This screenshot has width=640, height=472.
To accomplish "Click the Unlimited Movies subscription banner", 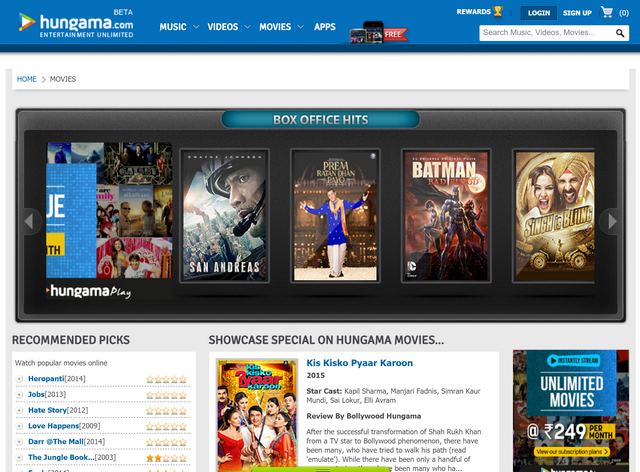I will coord(571,411).
